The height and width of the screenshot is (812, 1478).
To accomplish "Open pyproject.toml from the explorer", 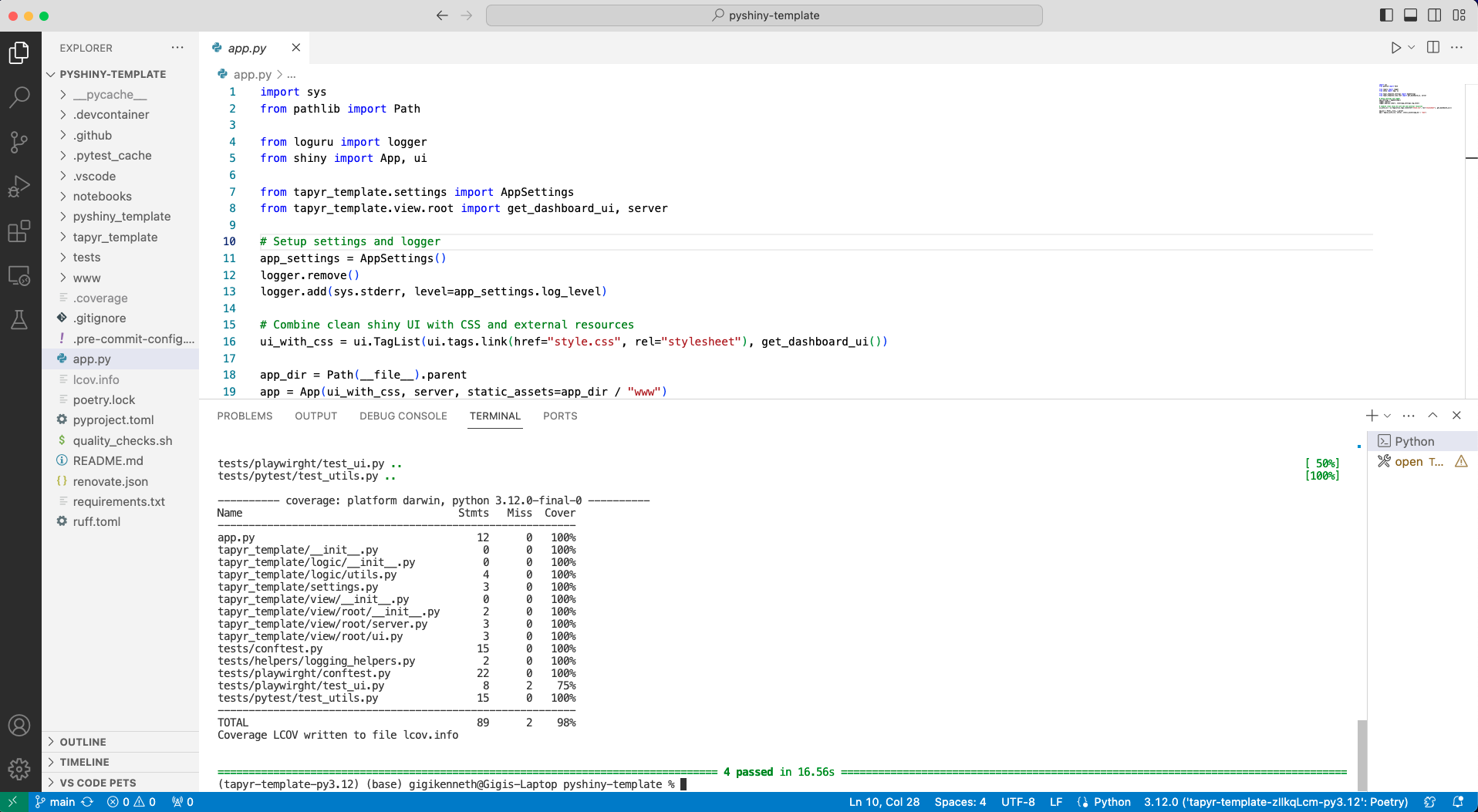I will (x=113, y=420).
